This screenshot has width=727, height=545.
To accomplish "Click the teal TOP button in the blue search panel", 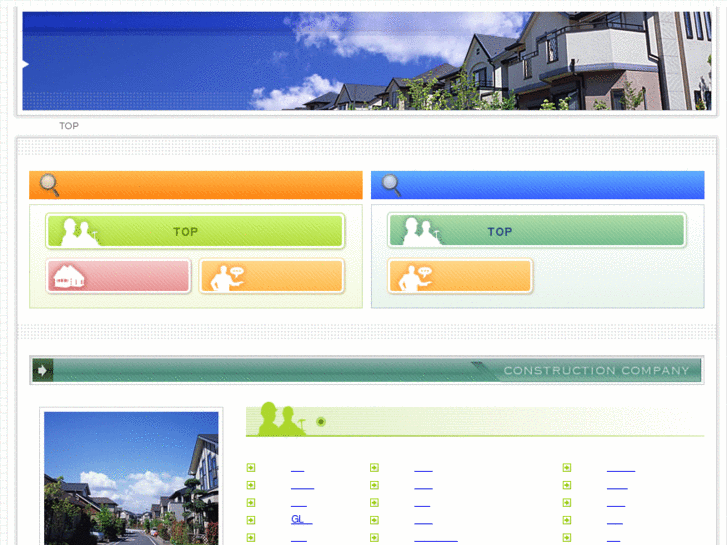I will (537, 231).
